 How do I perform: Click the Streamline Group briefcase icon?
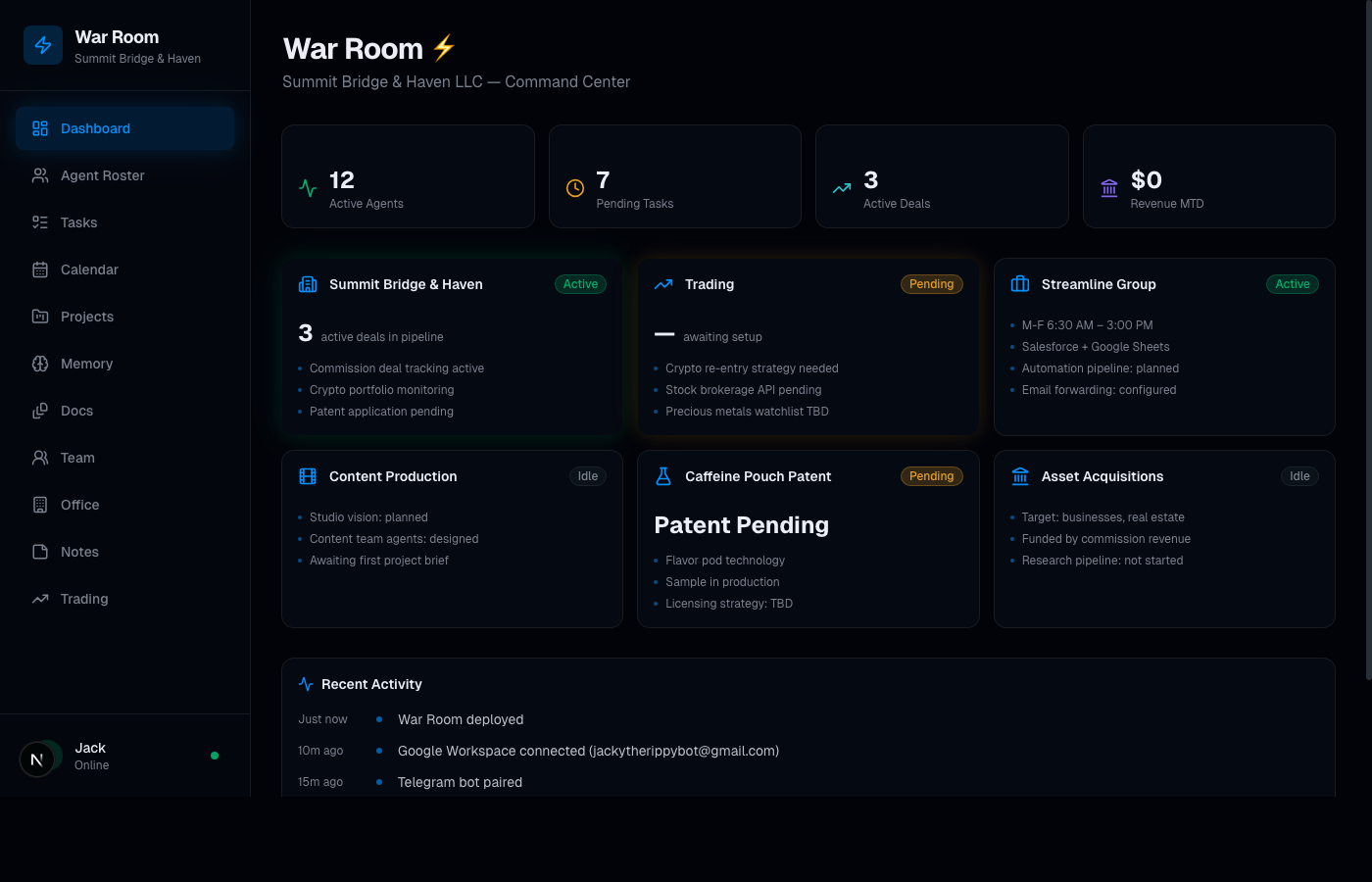point(1020,284)
